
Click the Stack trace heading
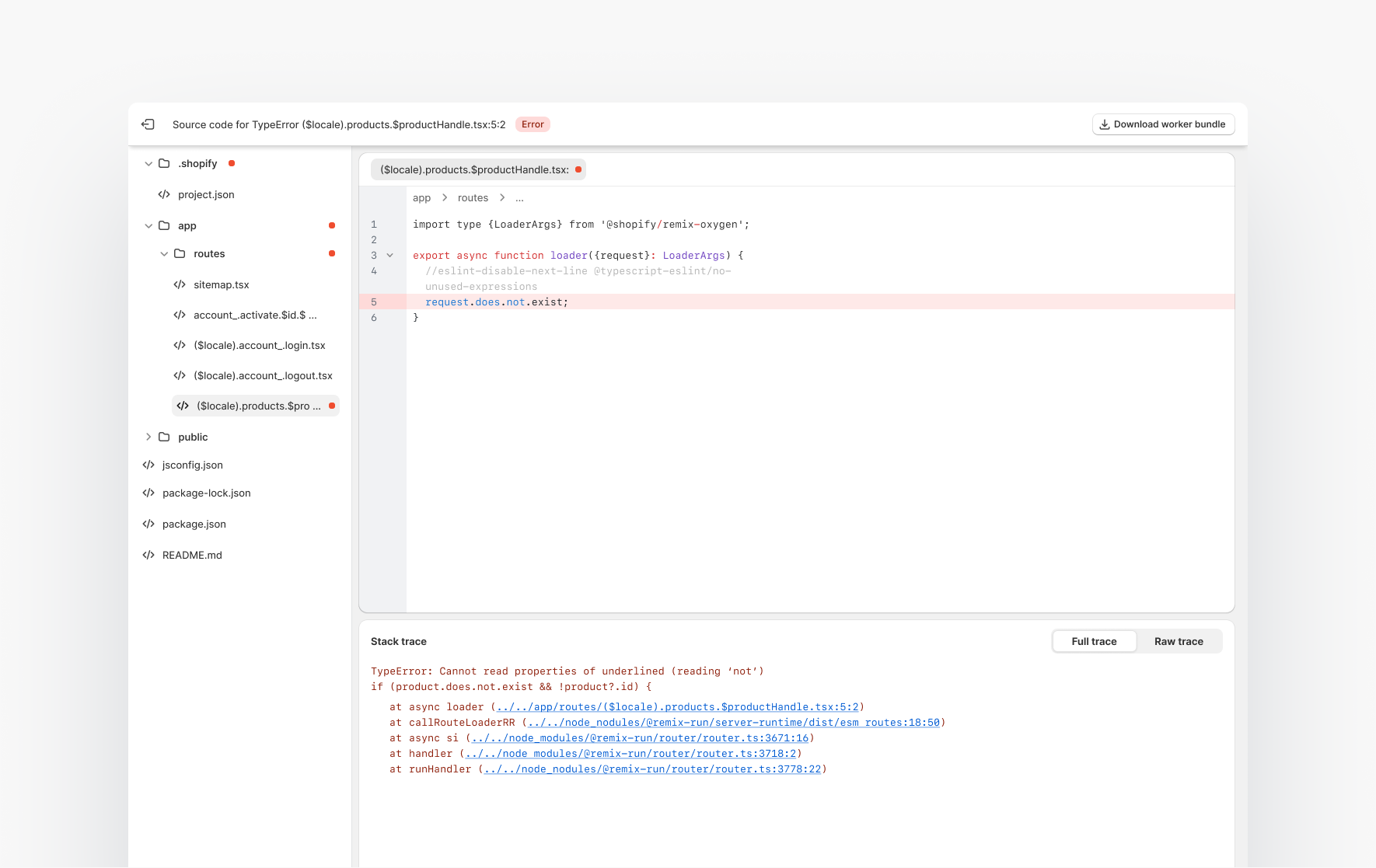(399, 641)
